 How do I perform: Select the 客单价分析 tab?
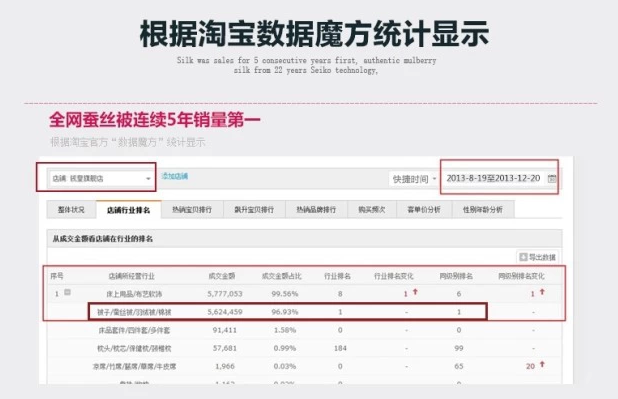[x=424, y=210]
